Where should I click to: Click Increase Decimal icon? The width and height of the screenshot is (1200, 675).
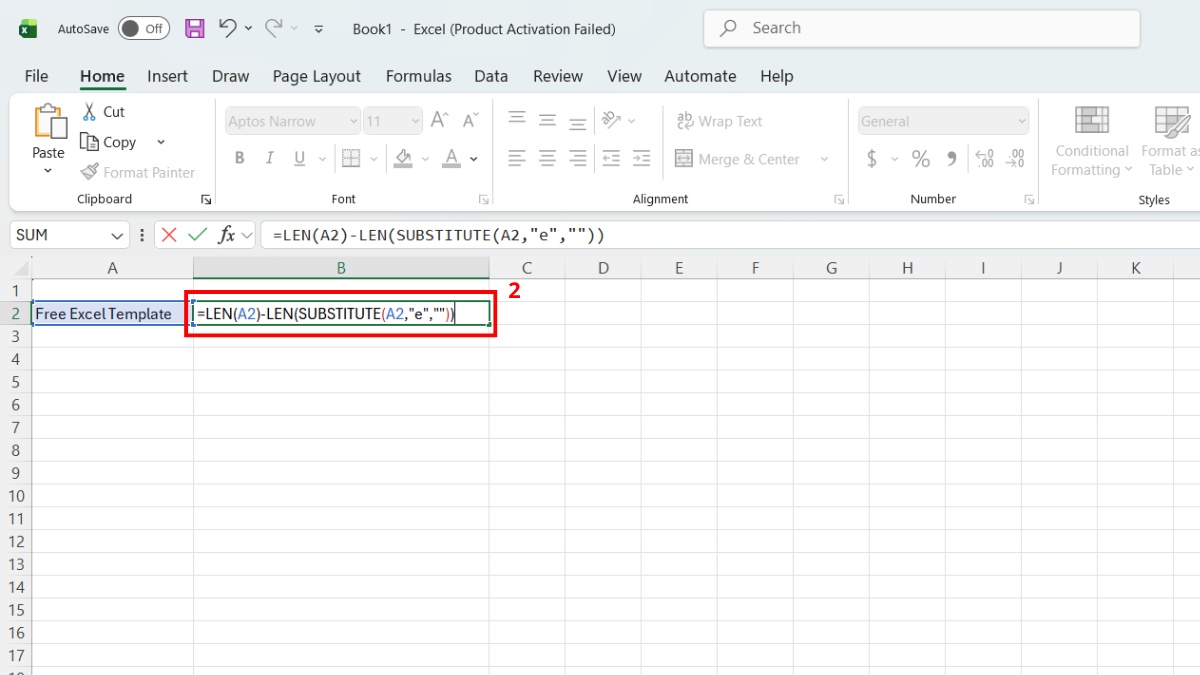click(x=986, y=158)
